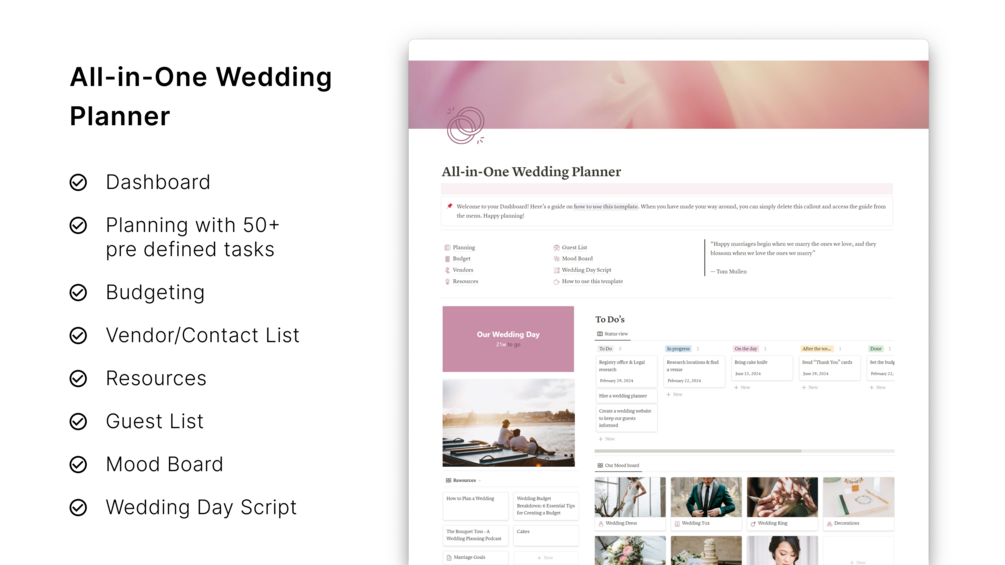The width and height of the screenshot is (1005, 565).
Task: Click the checkmark icon next to Budgeting
Action: click(x=78, y=293)
